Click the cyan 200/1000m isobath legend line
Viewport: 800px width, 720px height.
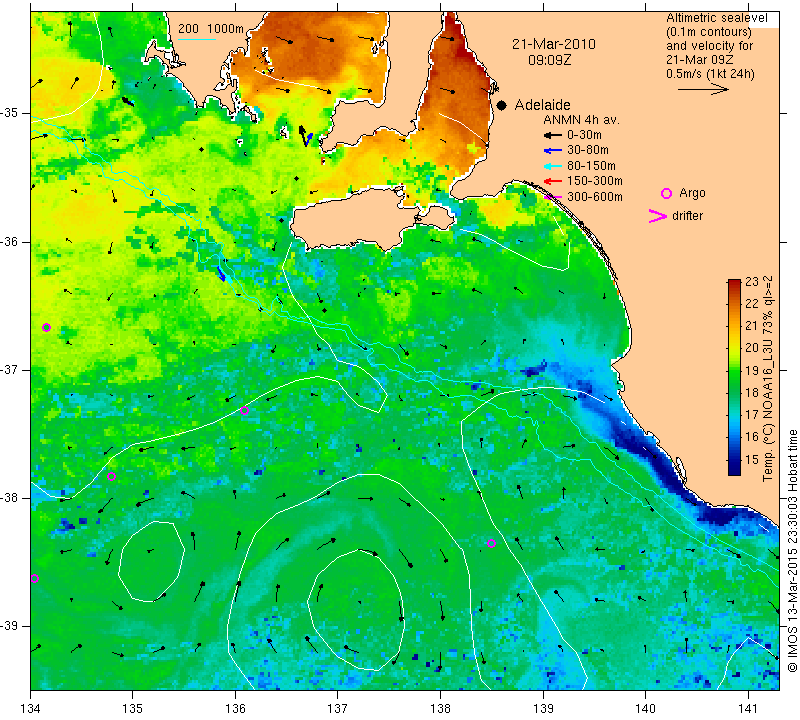(197, 39)
